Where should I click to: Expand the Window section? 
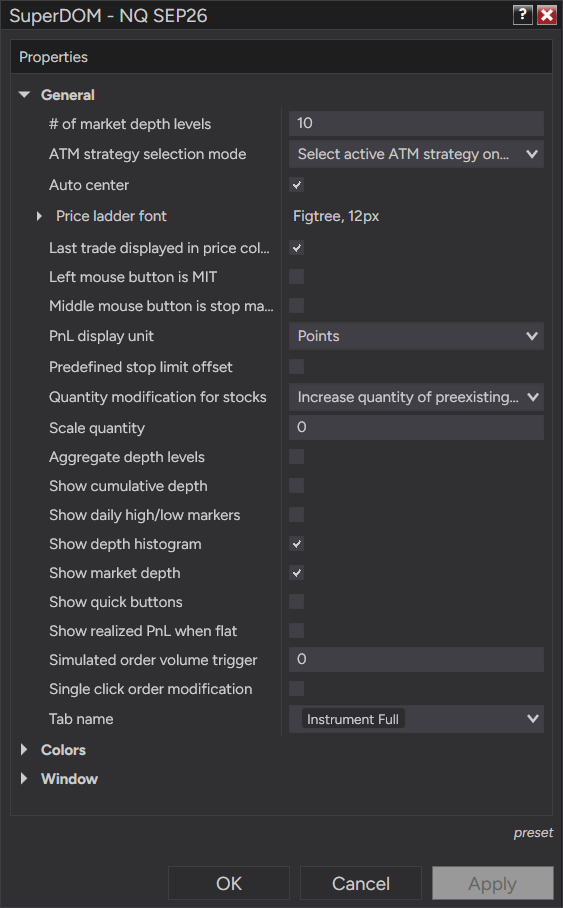[x=24, y=778]
